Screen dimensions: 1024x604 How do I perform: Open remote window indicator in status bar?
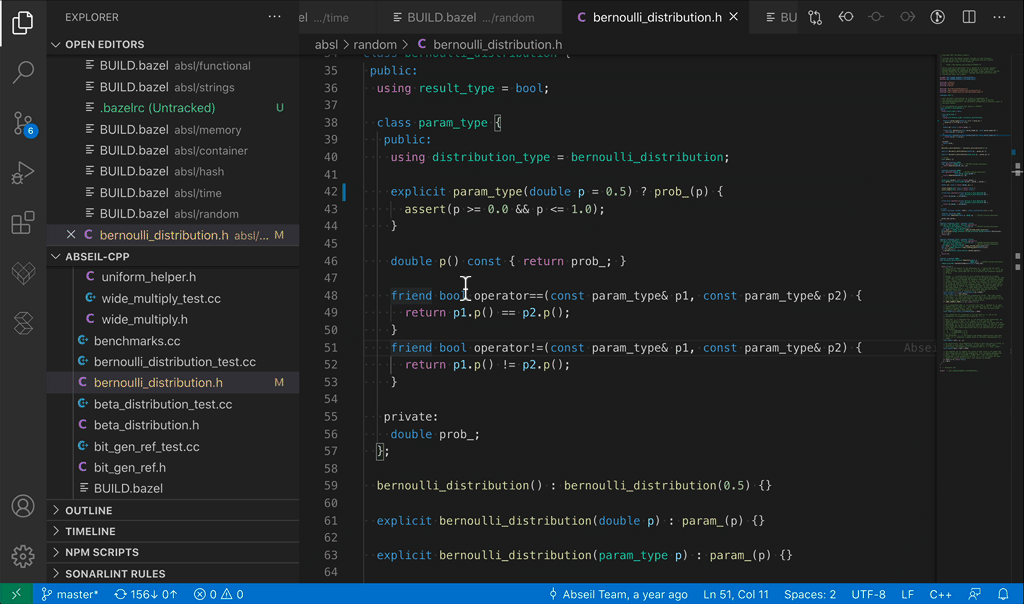(x=16, y=594)
